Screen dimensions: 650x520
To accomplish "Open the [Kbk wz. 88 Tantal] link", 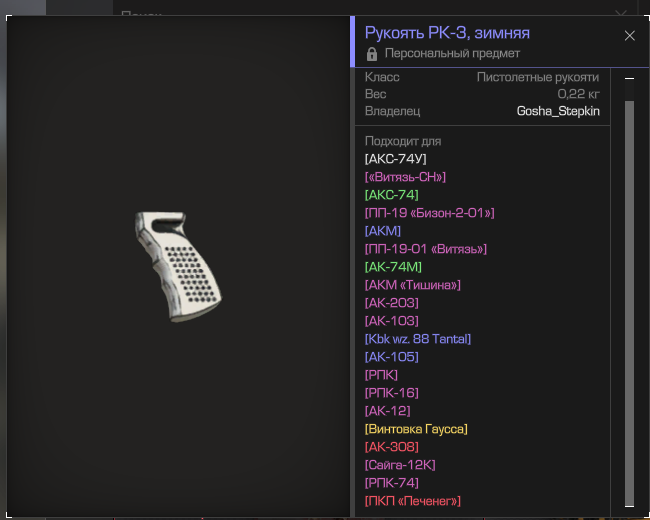I will [x=418, y=339].
